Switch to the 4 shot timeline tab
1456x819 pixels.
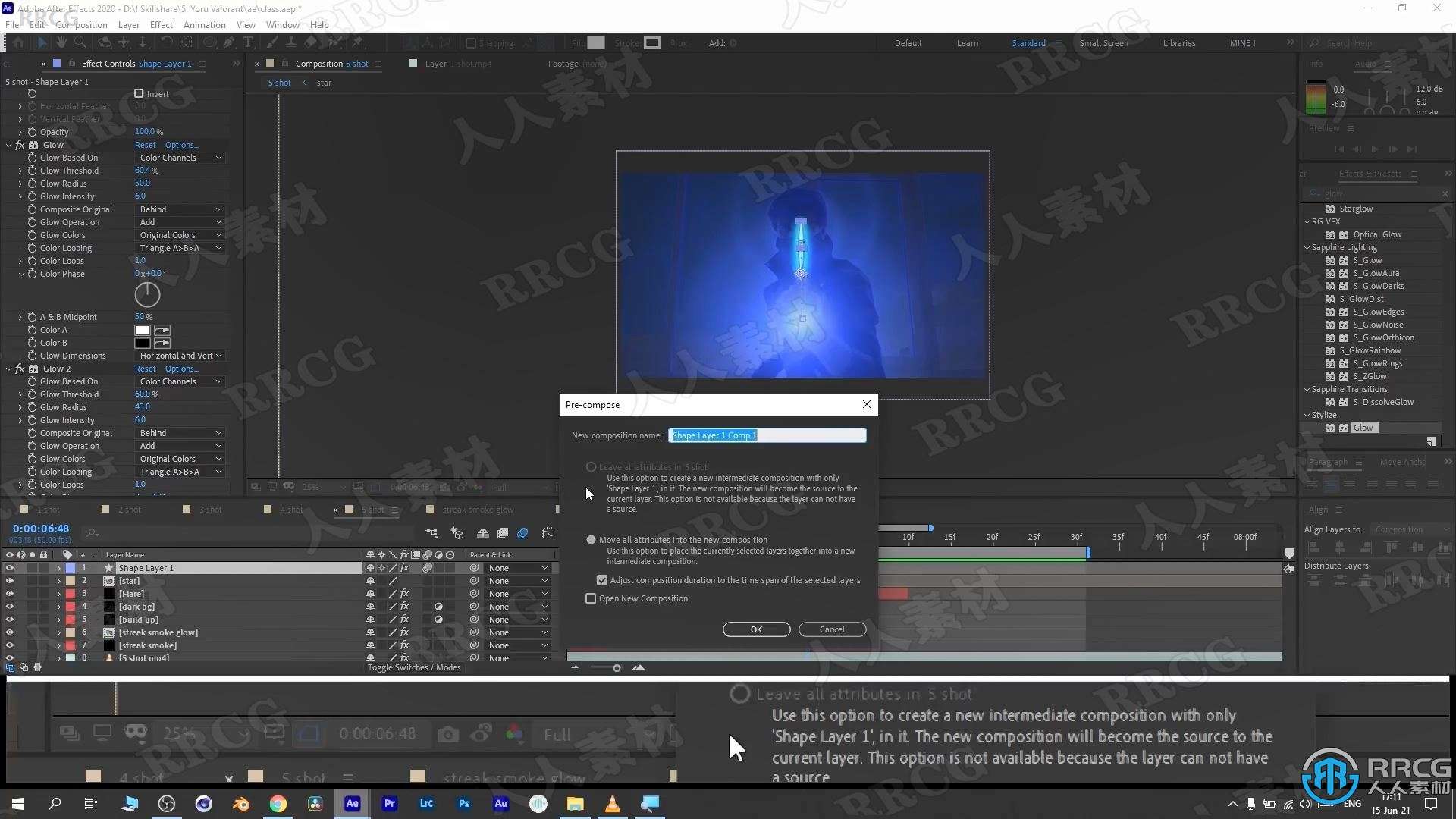pyautogui.click(x=292, y=510)
